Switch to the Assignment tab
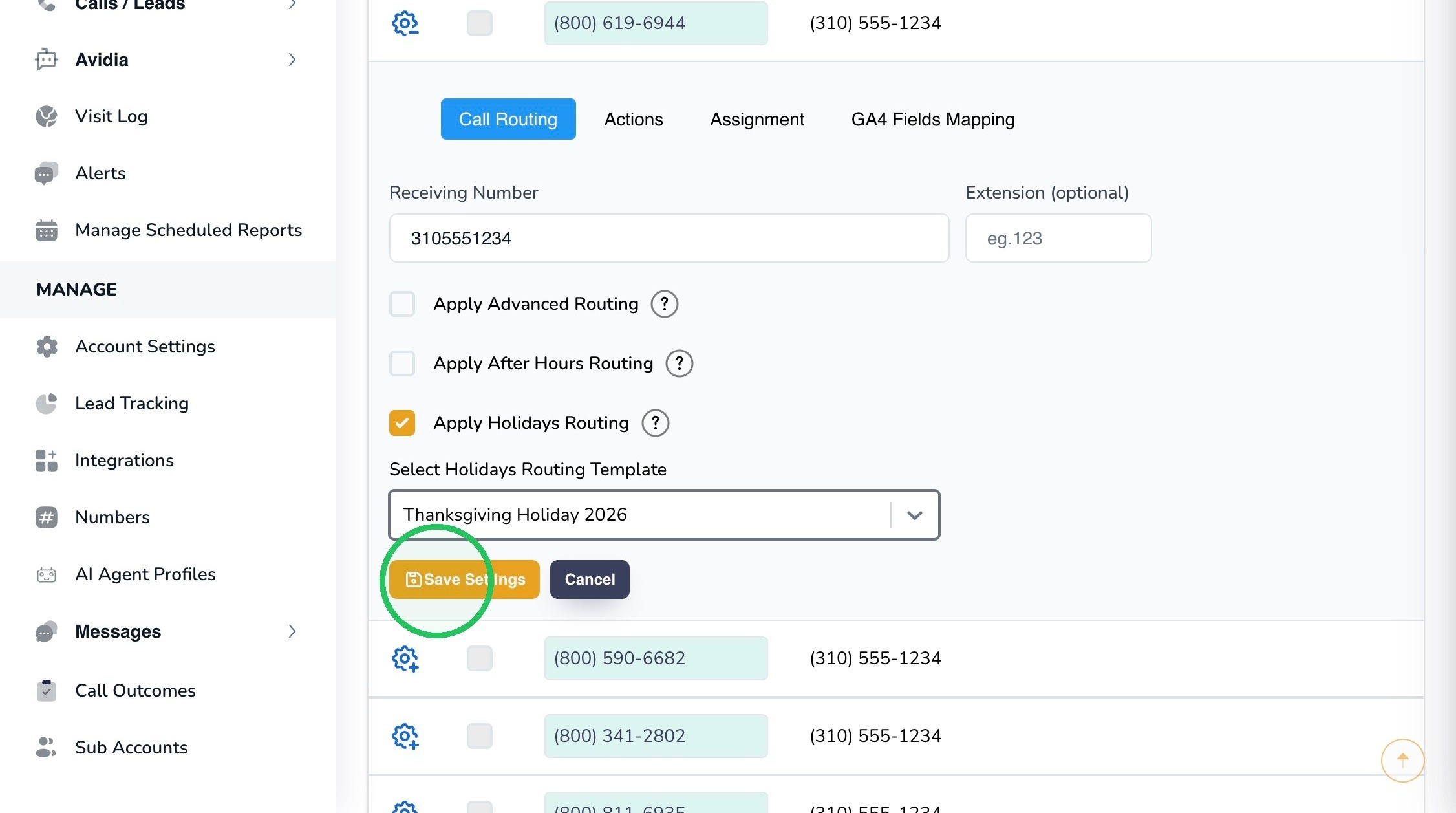The image size is (1456, 813). [x=757, y=119]
